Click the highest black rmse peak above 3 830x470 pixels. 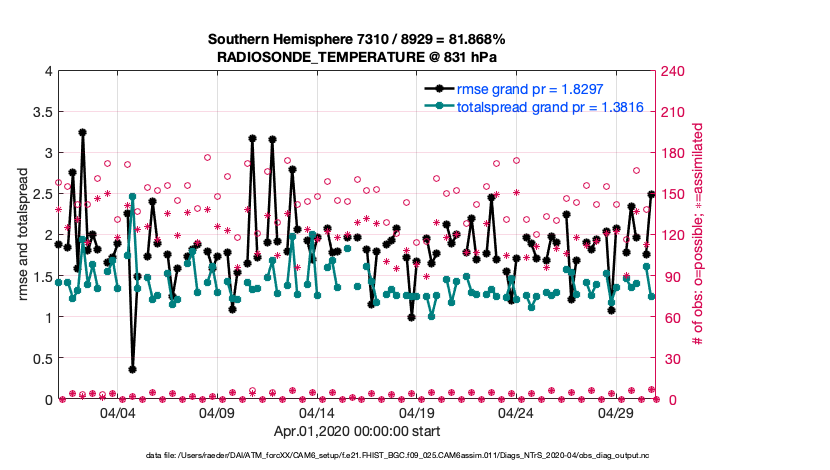(x=82, y=132)
